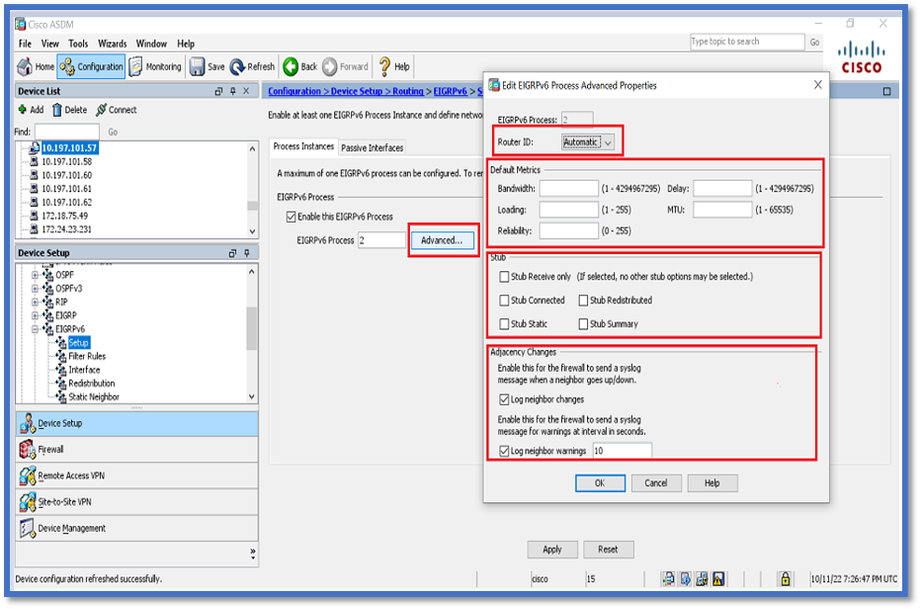Select EIGRPv6 Filter Rules item
Screen dimensions: 921x611
[x=87, y=356]
